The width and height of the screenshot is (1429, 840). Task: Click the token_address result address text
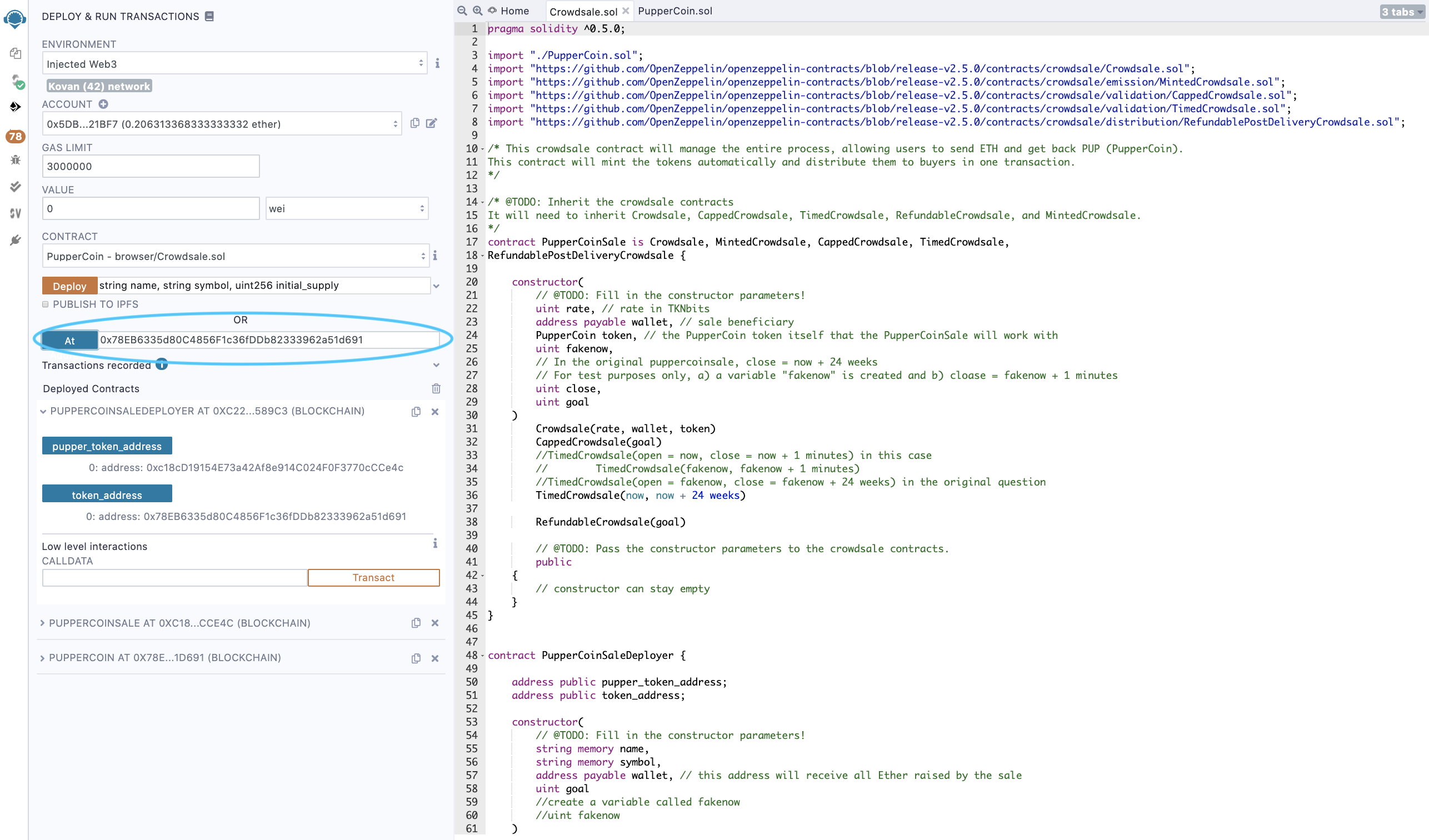(x=246, y=516)
